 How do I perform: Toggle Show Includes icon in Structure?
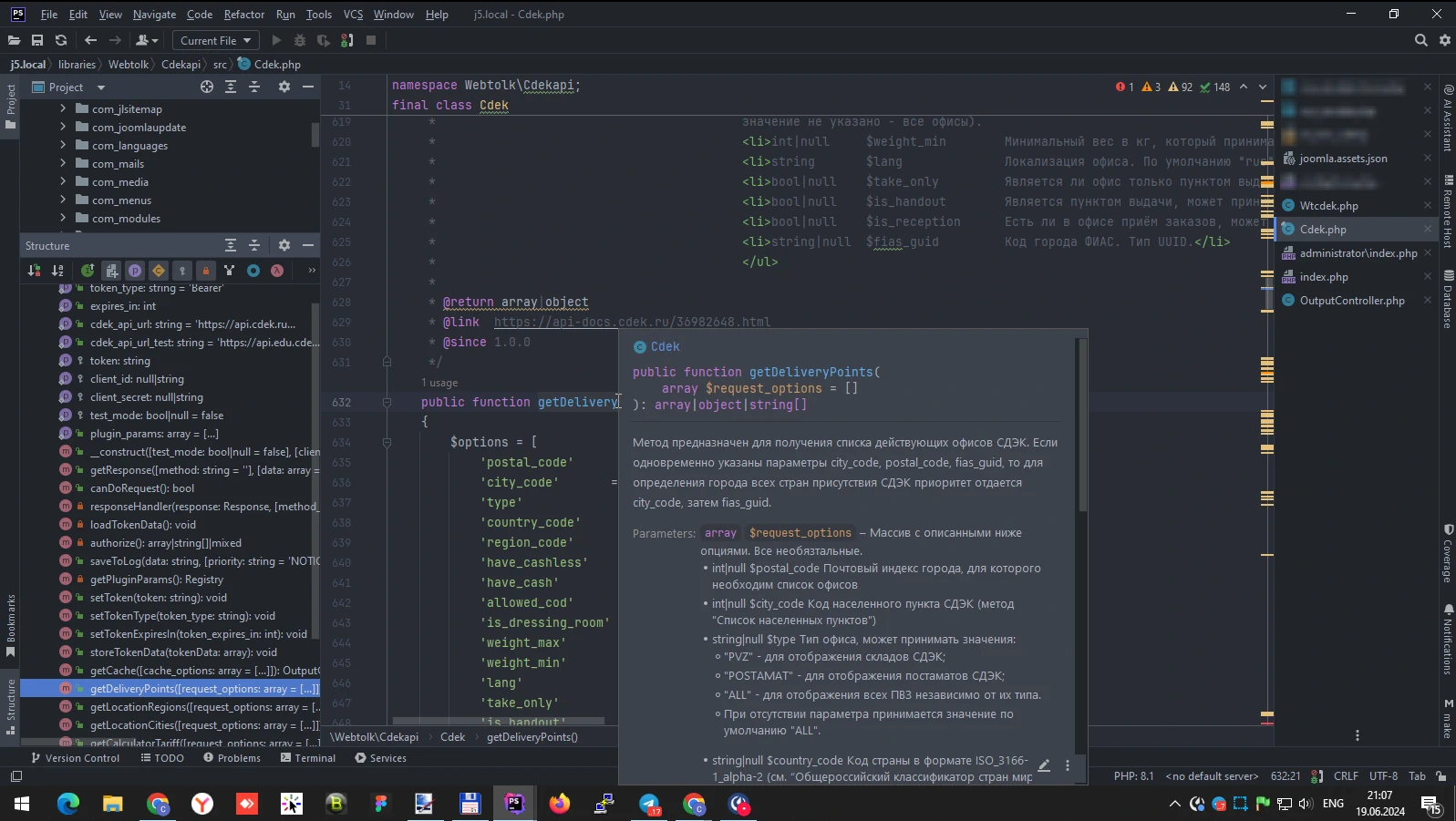111,271
